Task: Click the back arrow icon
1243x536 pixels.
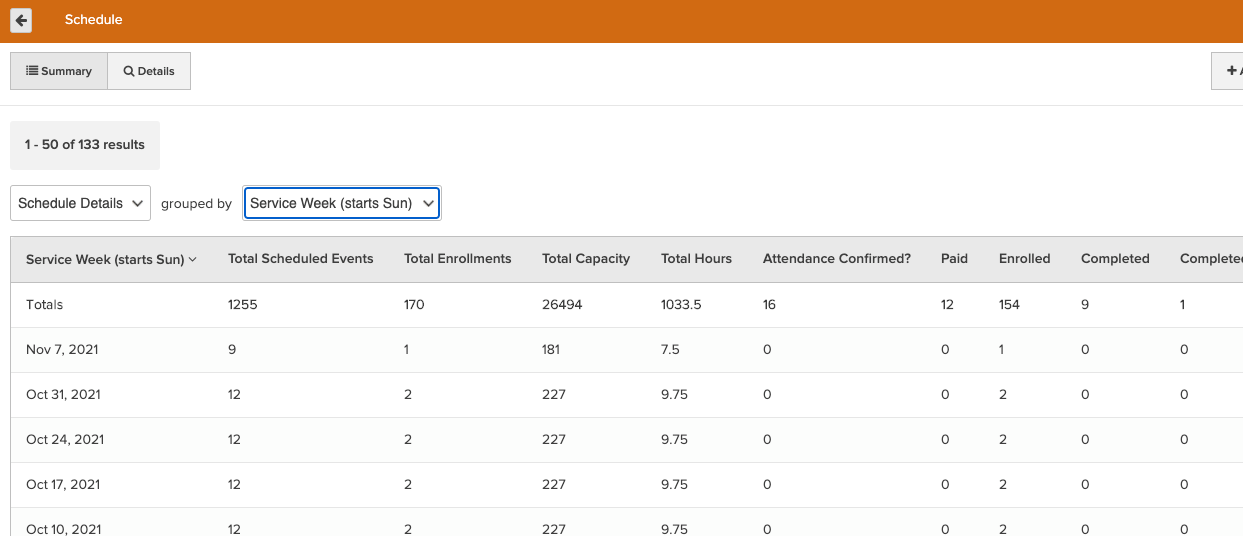Action: pyautogui.click(x=21, y=20)
